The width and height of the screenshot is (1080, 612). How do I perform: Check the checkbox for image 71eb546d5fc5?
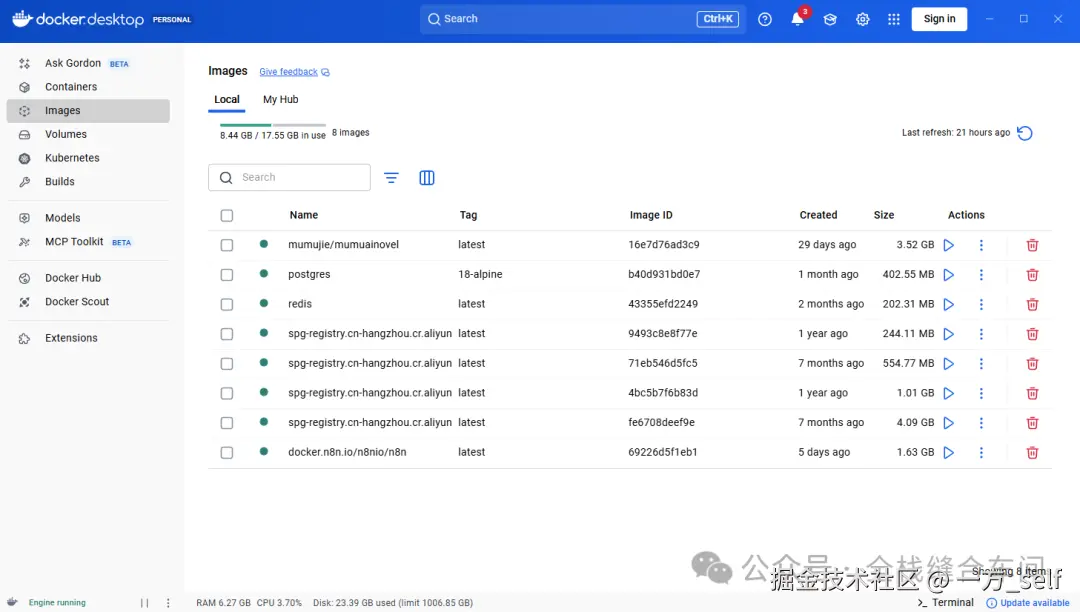pos(227,363)
